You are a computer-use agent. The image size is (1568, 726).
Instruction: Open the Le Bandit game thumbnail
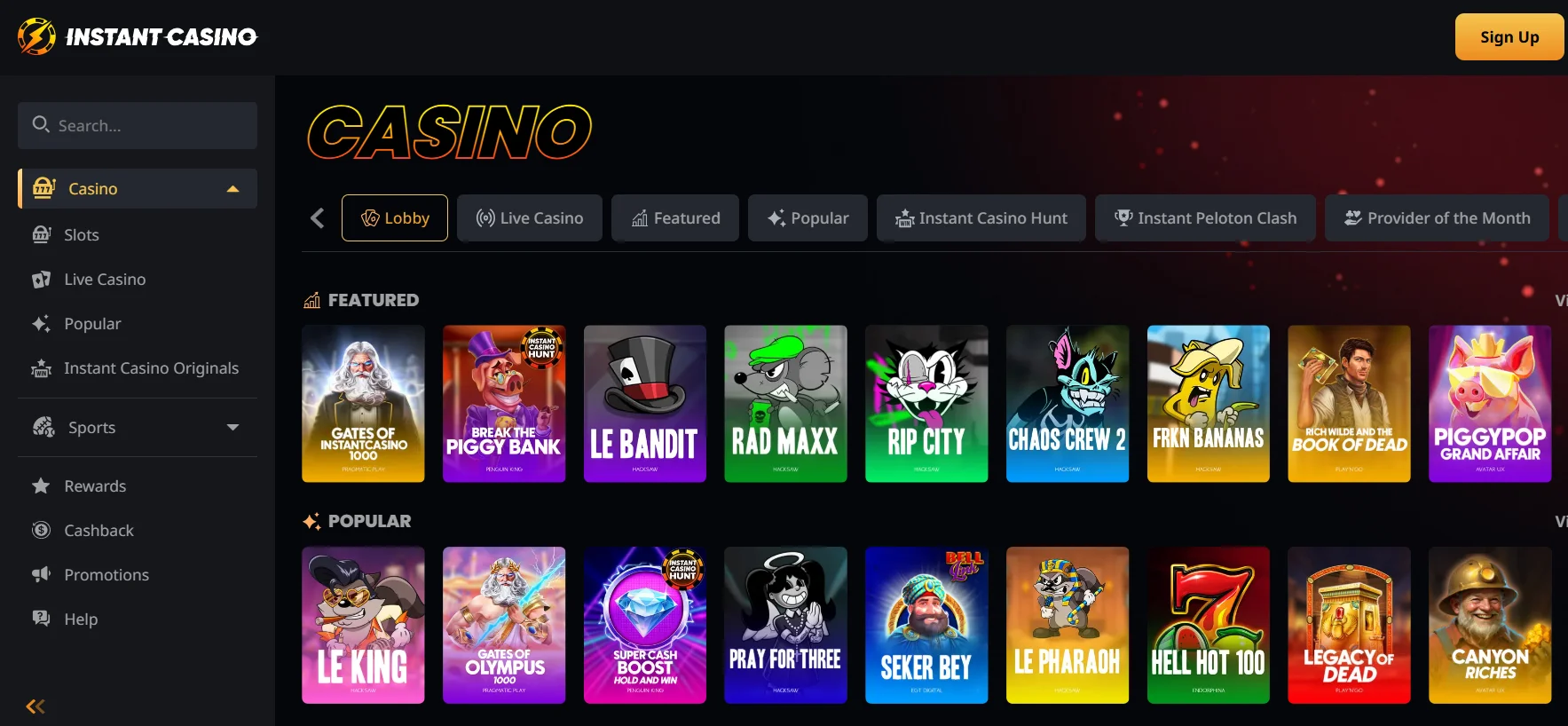(645, 404)
